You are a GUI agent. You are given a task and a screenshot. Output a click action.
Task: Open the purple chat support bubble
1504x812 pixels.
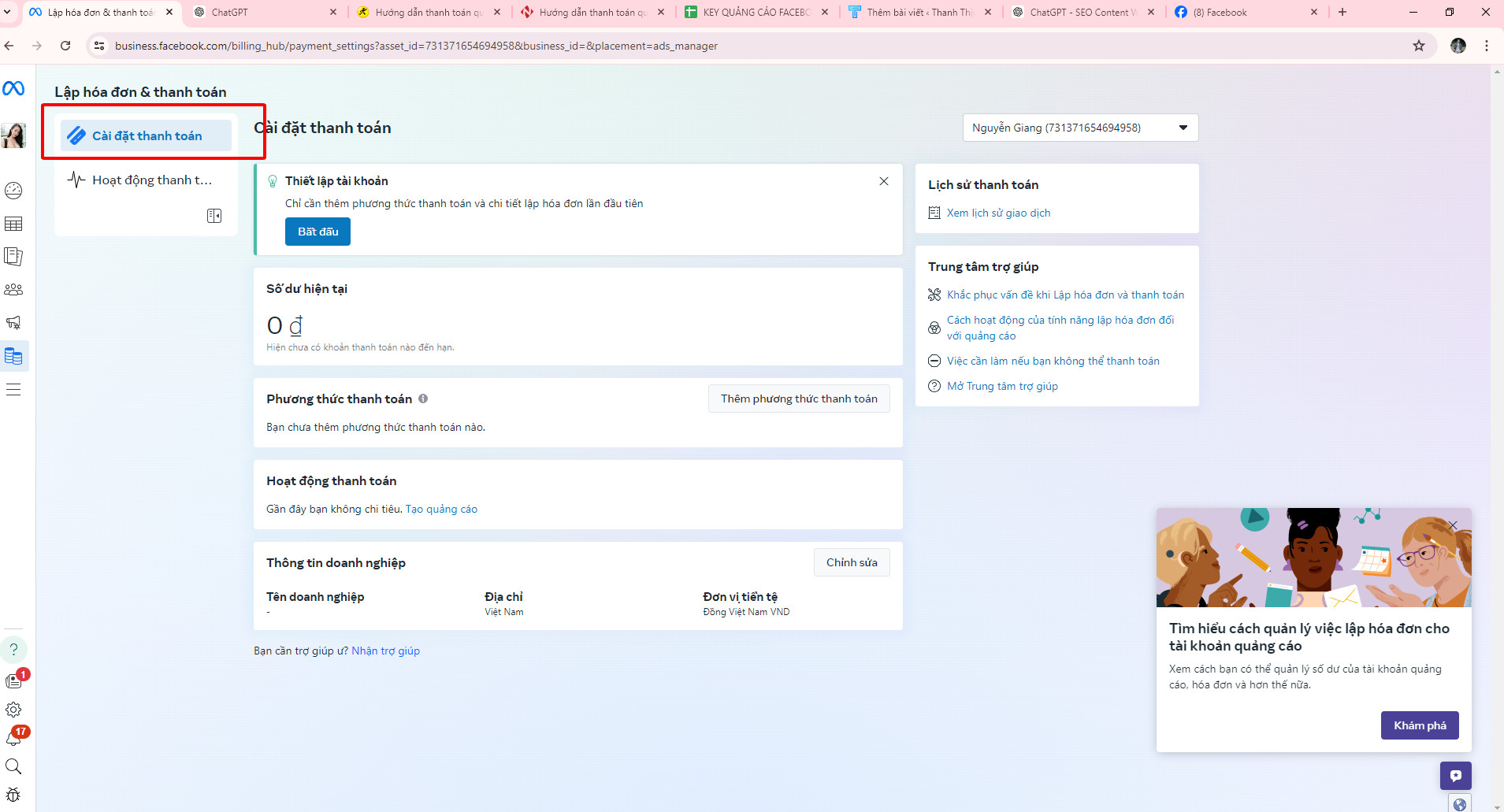[1456, 776]
